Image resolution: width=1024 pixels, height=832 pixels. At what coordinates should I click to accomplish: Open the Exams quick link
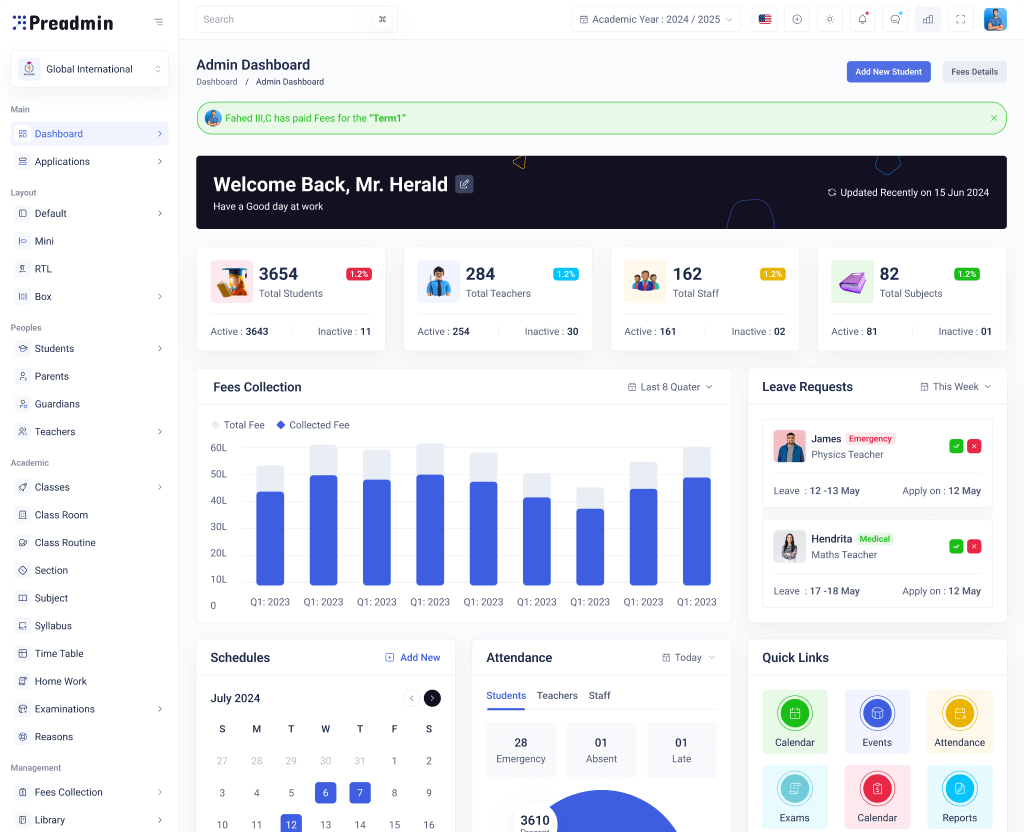coord(795,796)
